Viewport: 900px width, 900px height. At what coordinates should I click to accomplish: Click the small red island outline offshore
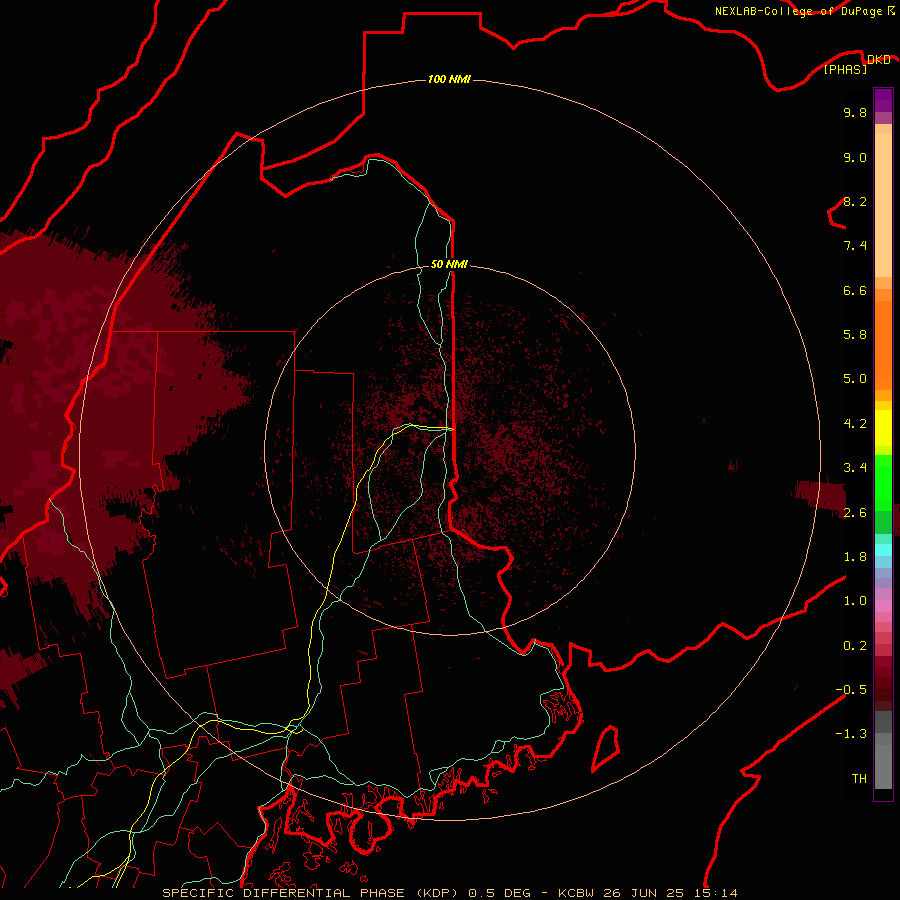coord(606,748)
